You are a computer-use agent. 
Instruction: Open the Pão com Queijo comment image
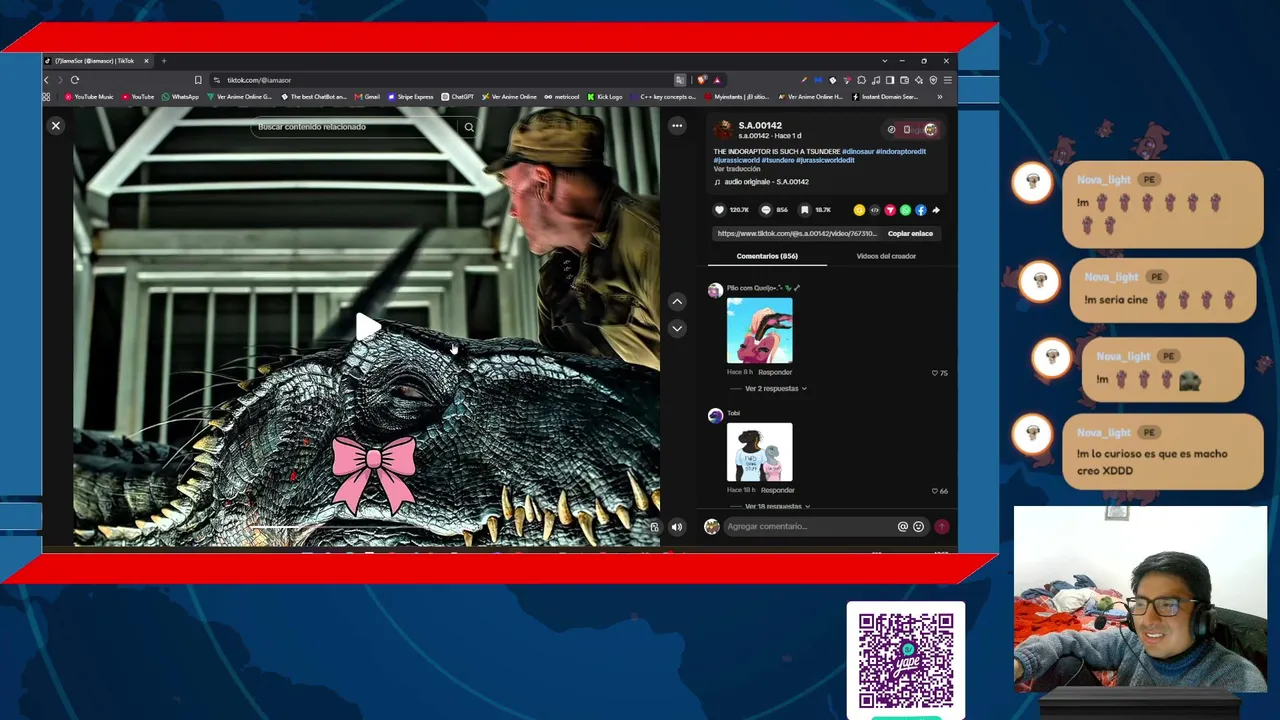(x=759, y=330)
